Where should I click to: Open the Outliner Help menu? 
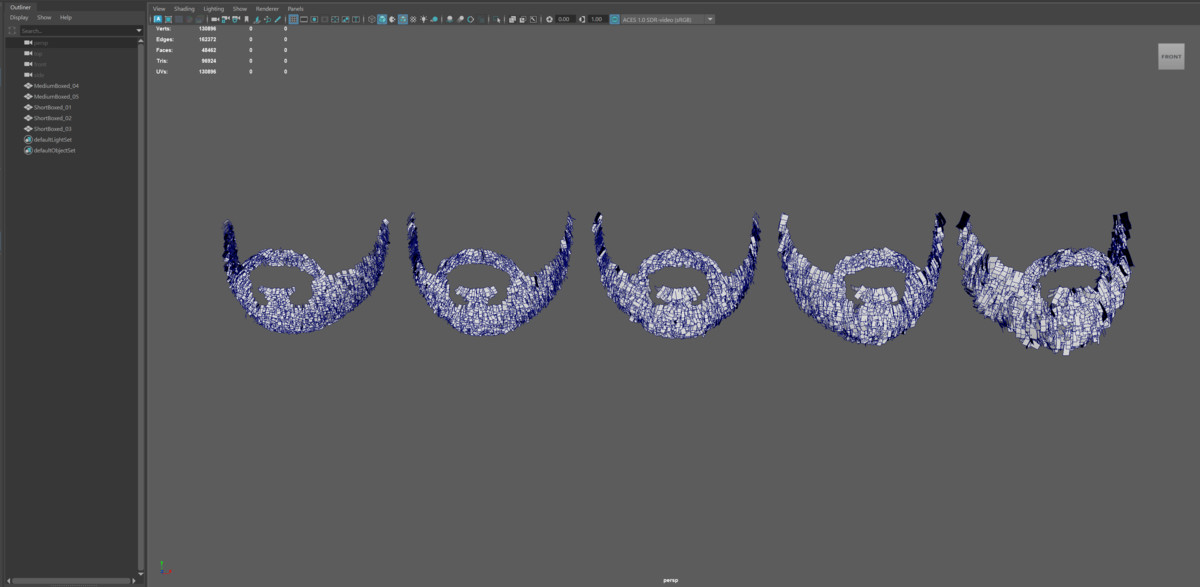[x=66, y=17]
